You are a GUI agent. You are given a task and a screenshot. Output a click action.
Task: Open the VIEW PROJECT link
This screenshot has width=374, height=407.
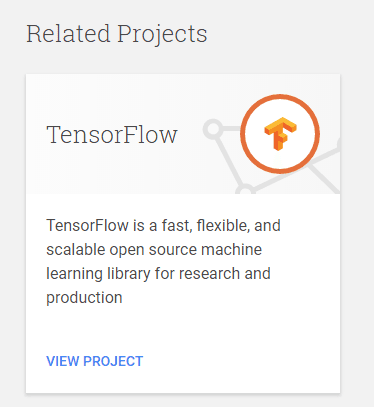[x=95, y=361]
